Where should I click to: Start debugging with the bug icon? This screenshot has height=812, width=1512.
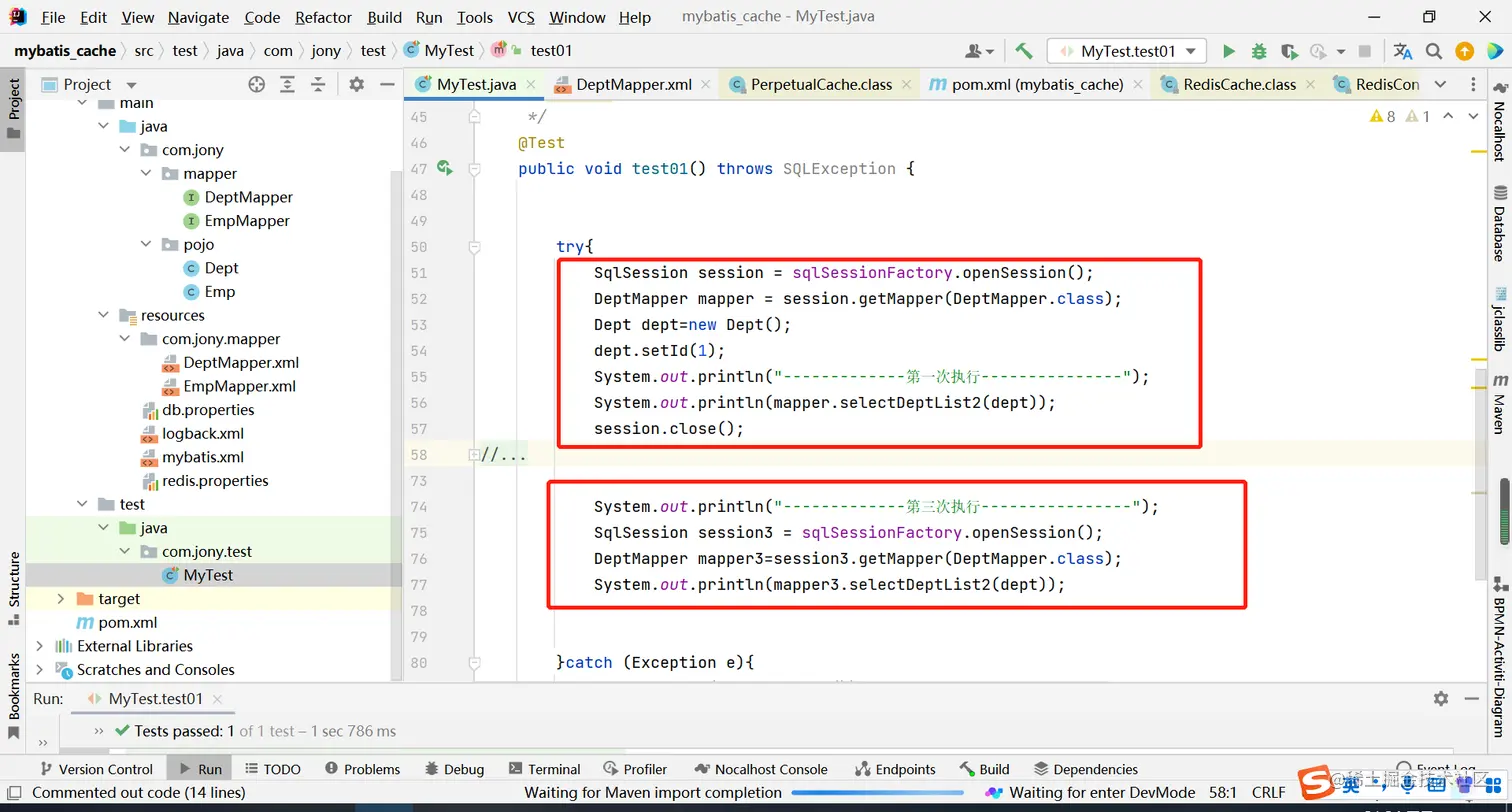(1259, 51)
